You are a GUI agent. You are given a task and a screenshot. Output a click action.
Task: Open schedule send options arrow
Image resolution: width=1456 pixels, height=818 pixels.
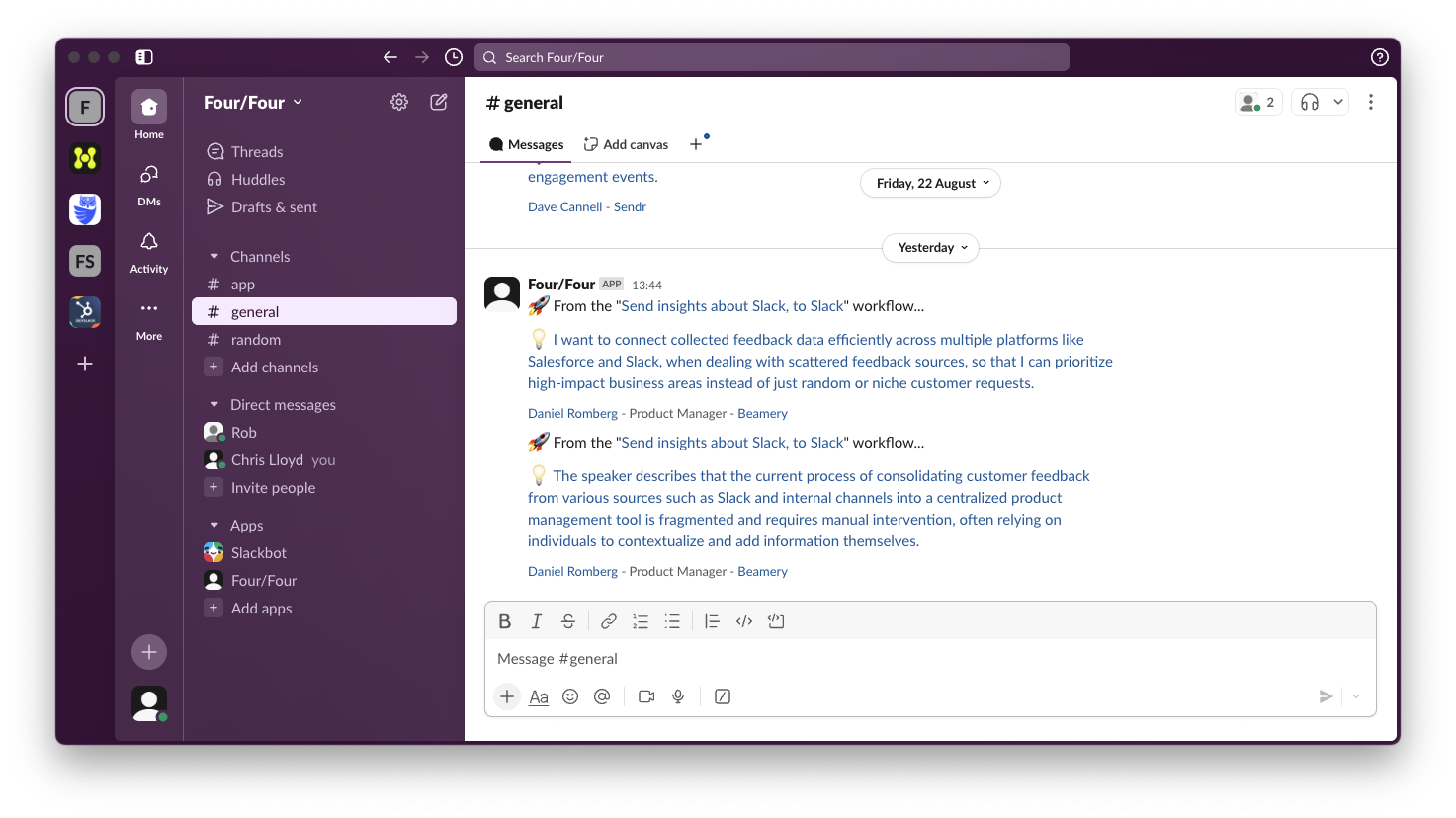click(x=1356, y=696)
